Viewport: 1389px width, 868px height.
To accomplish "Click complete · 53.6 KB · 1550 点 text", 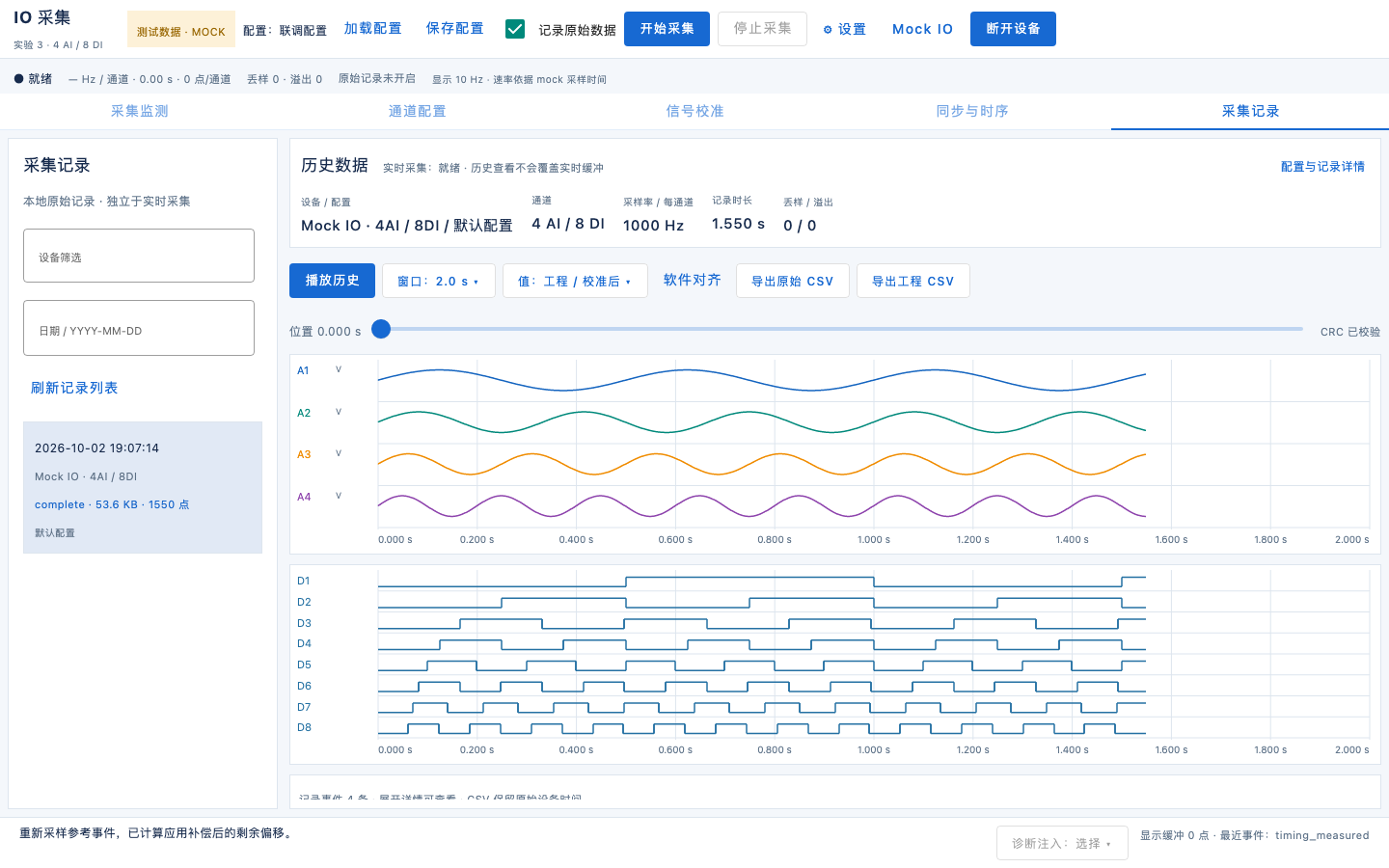I will click(112, 504).
